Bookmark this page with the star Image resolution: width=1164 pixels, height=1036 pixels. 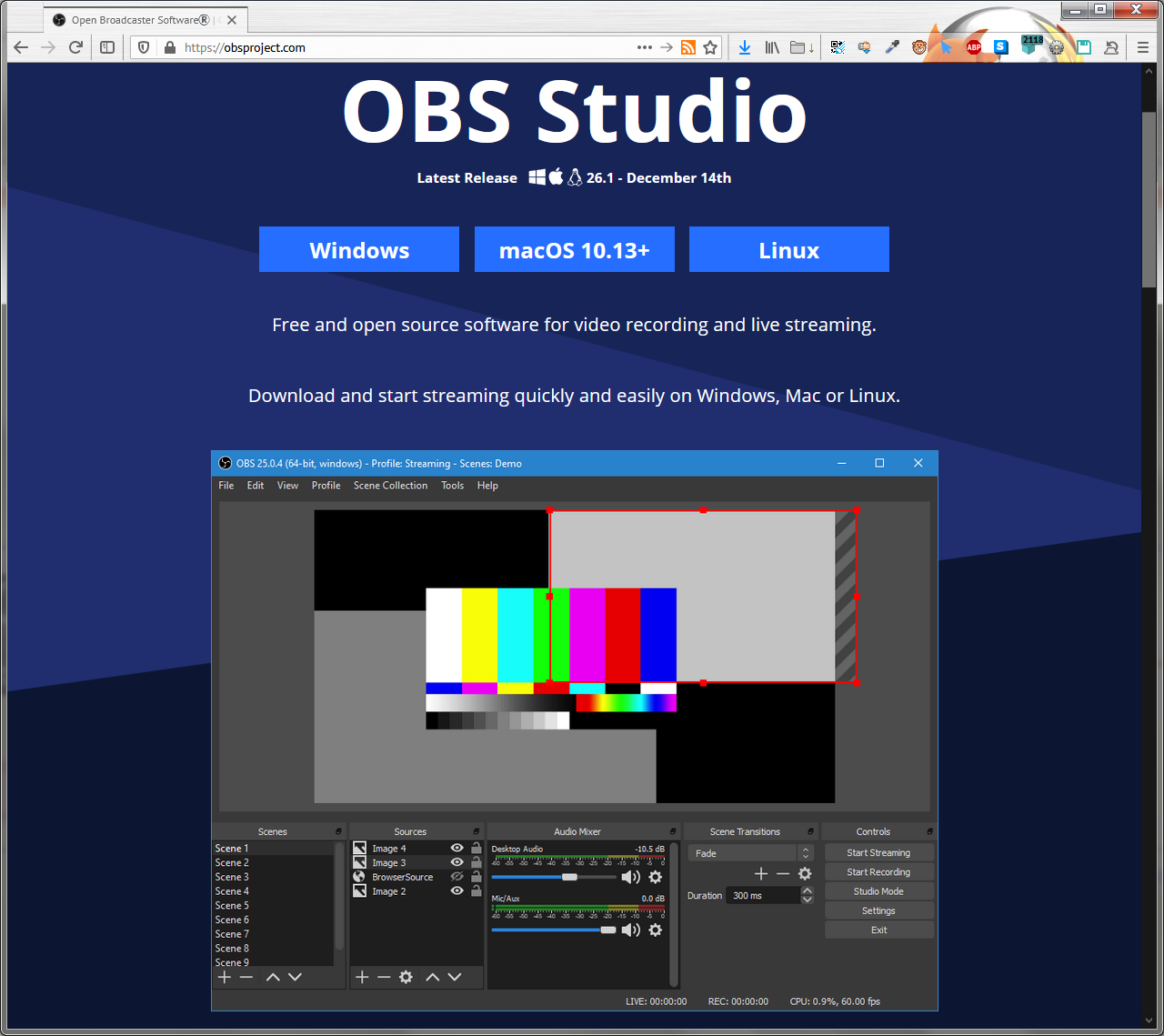(710, 47)
